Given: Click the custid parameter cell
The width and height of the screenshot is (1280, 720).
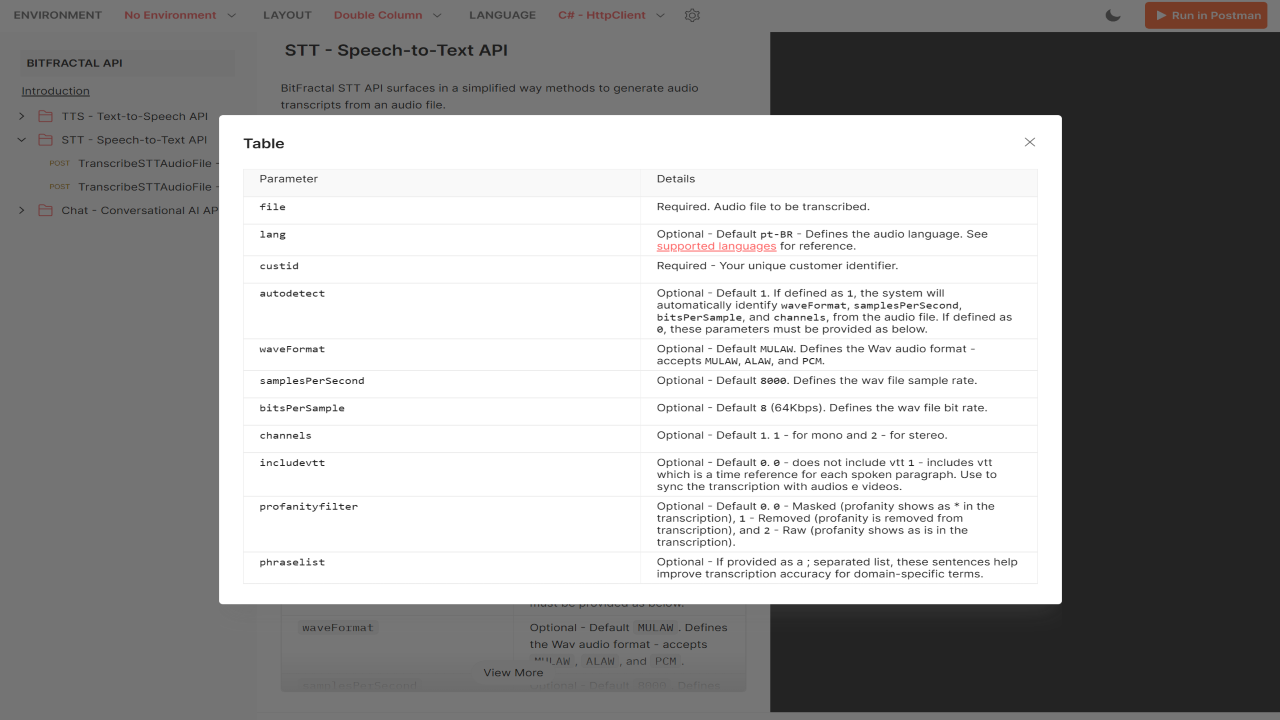Looking at the screenshot, I should 442,269.
